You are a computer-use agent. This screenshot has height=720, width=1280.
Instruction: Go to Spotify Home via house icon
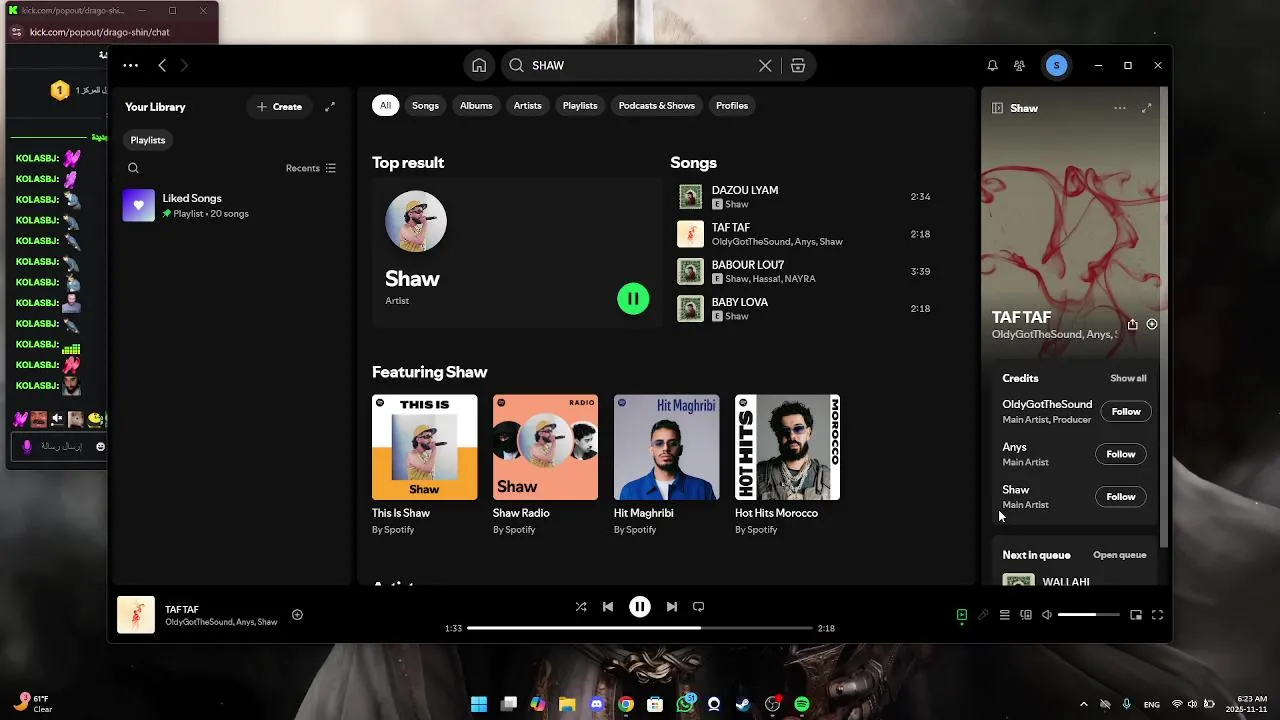[x=479, y=65]
